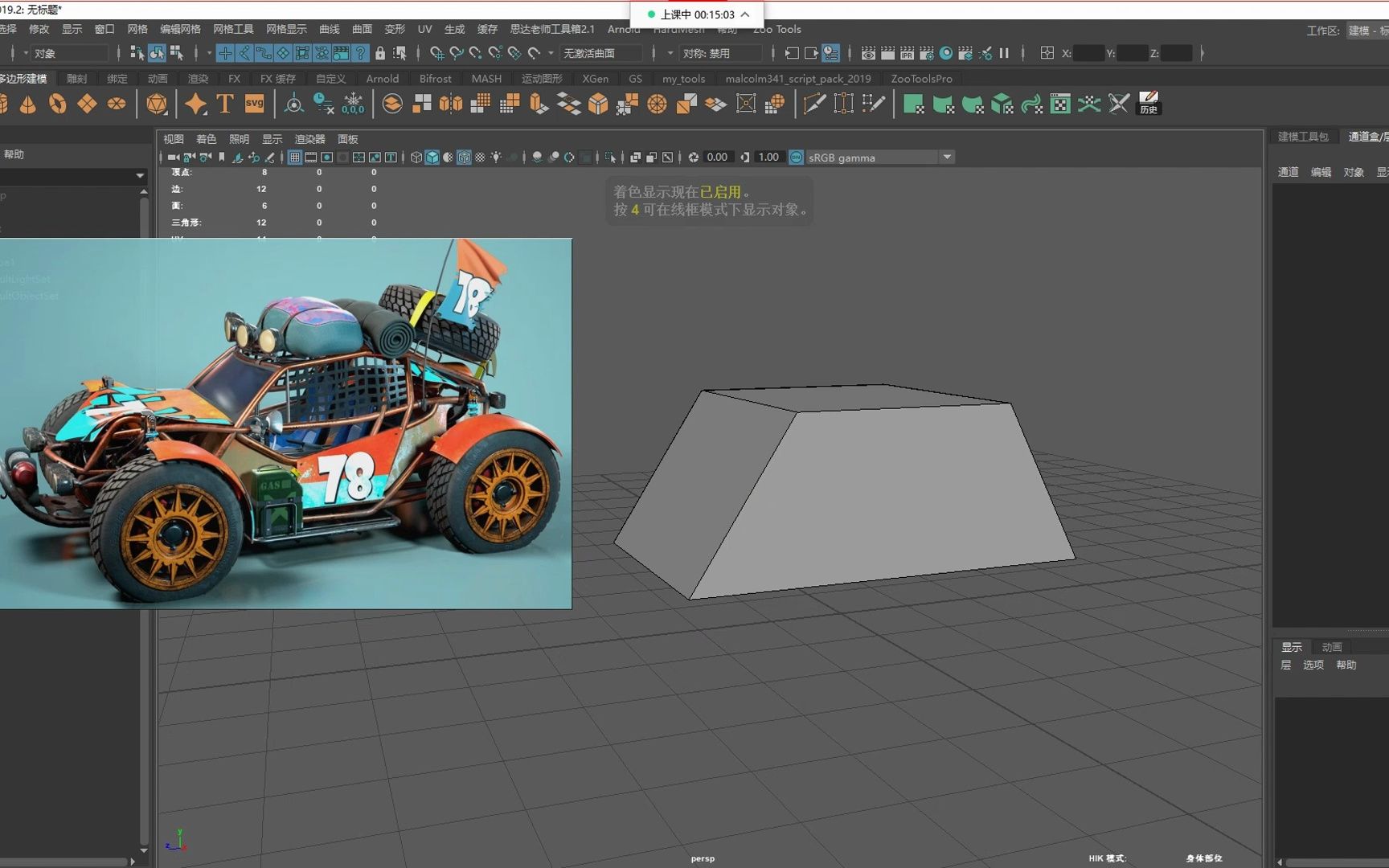
Task: Click the polygon torus shelf icon
Action: pyautogui.click(x=58, y=104)
